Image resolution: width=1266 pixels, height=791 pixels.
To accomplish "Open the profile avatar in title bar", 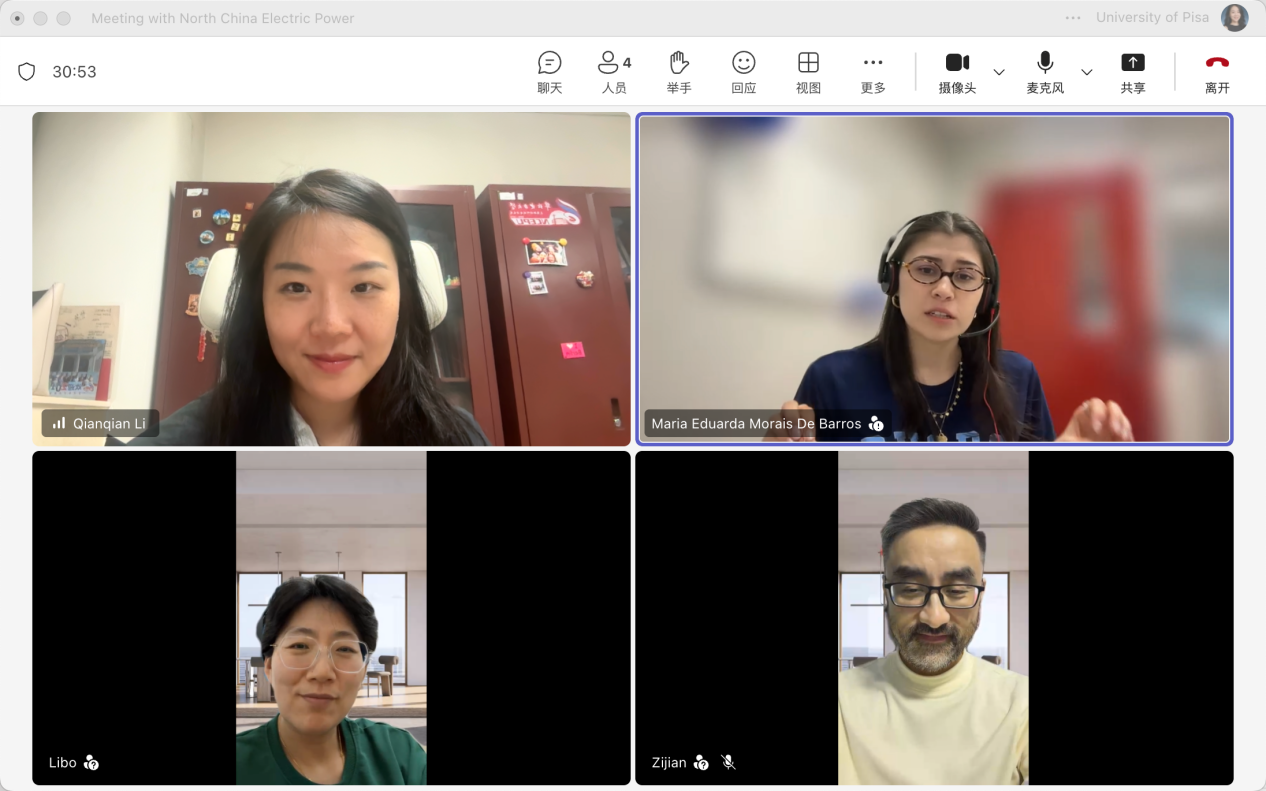I will coord(1235,18).
